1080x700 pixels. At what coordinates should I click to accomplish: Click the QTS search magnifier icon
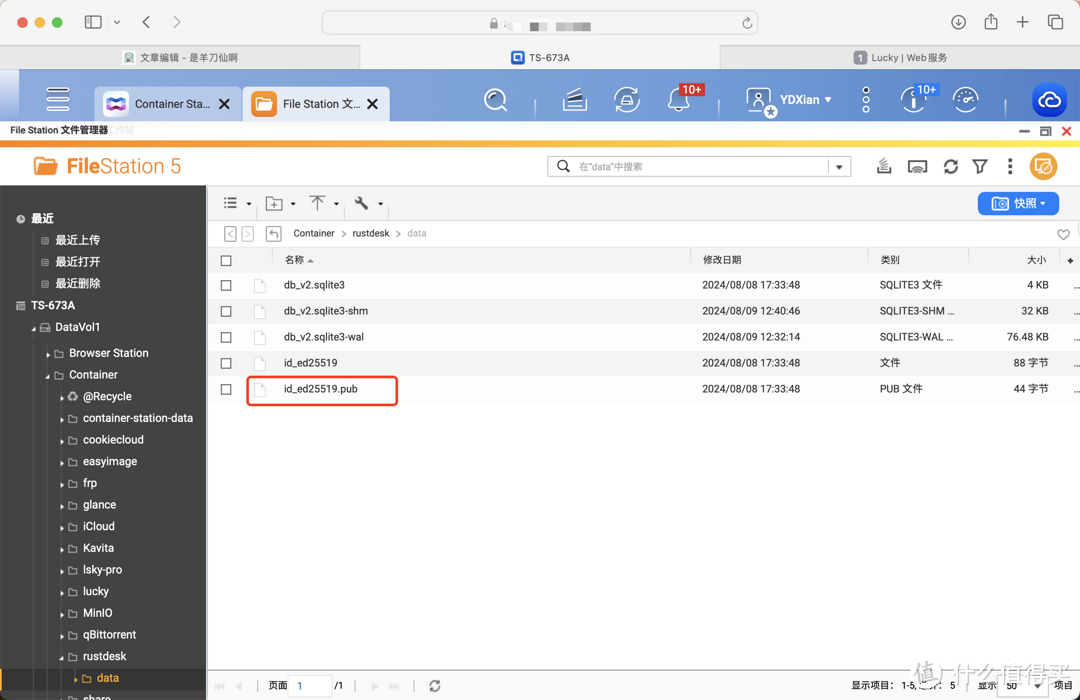coord(495,100)
